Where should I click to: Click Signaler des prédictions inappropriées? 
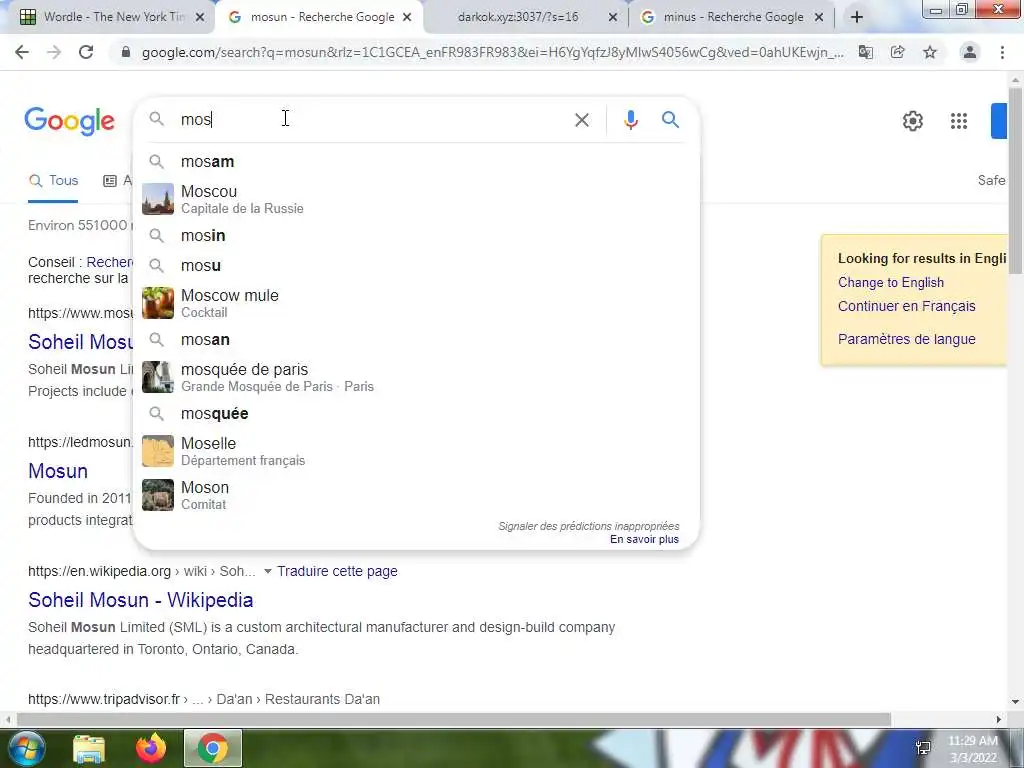tap(588, 526)
